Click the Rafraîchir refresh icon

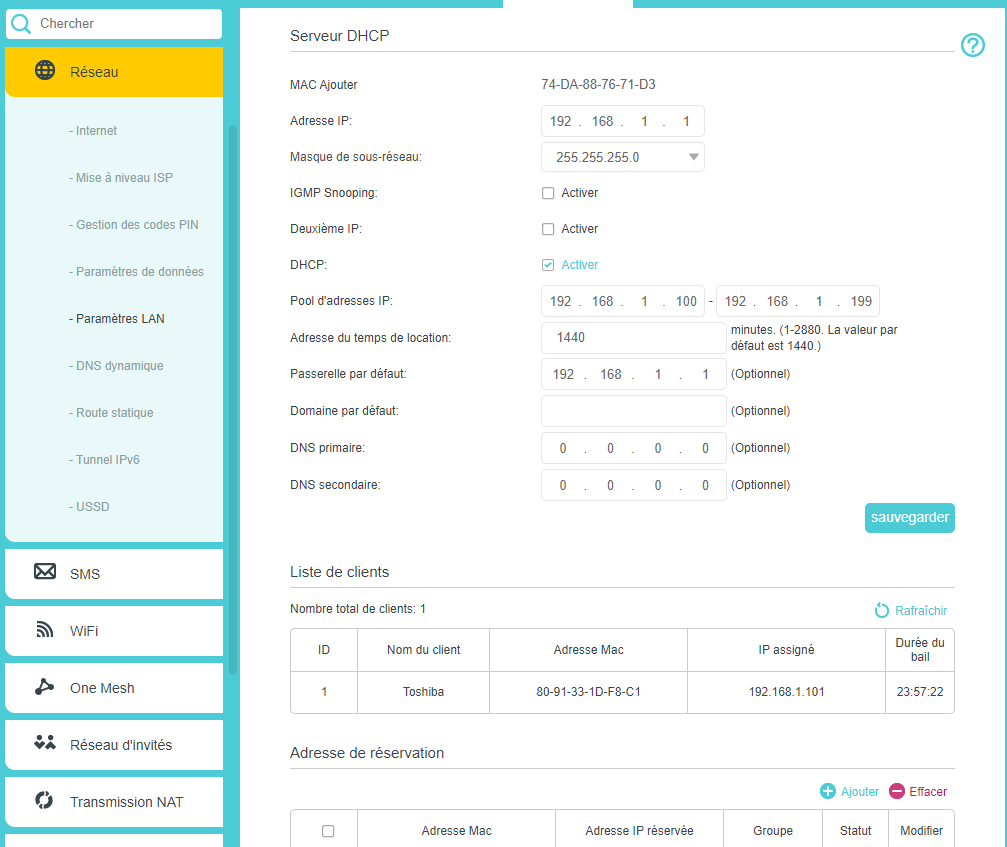click(x=882, y=611)
